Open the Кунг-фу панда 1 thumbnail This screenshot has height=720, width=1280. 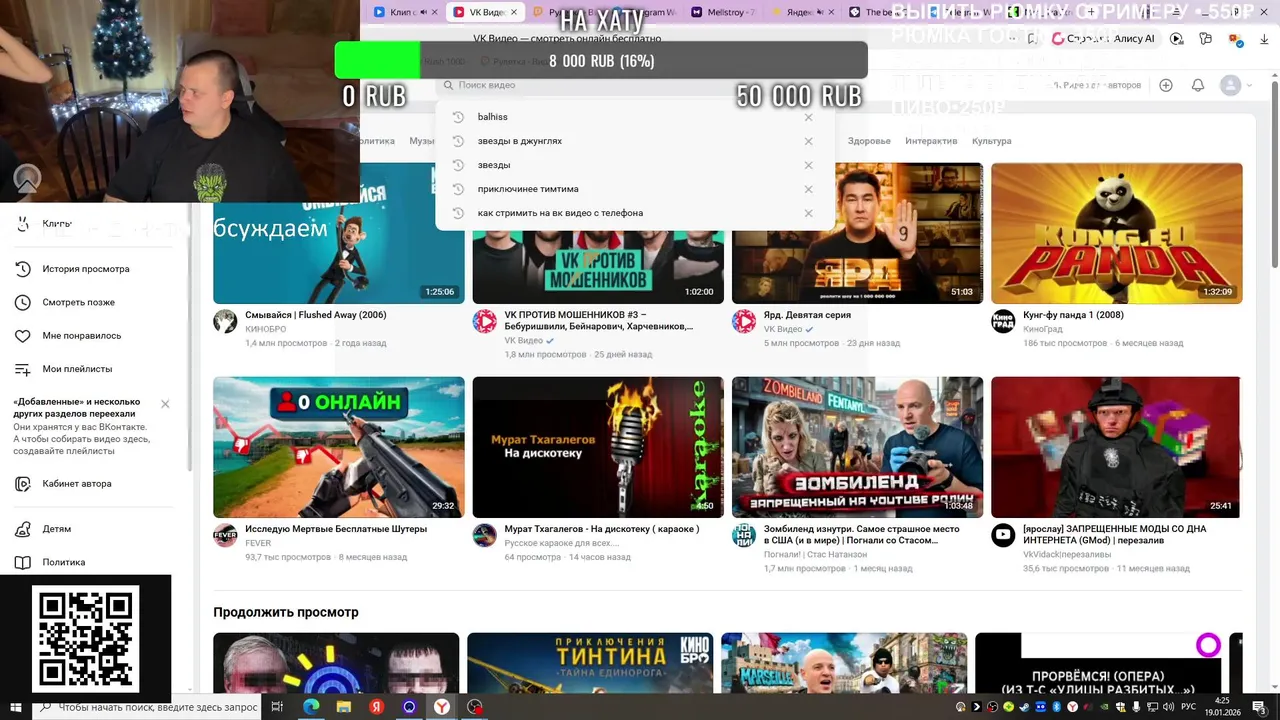coord(1117,233)
